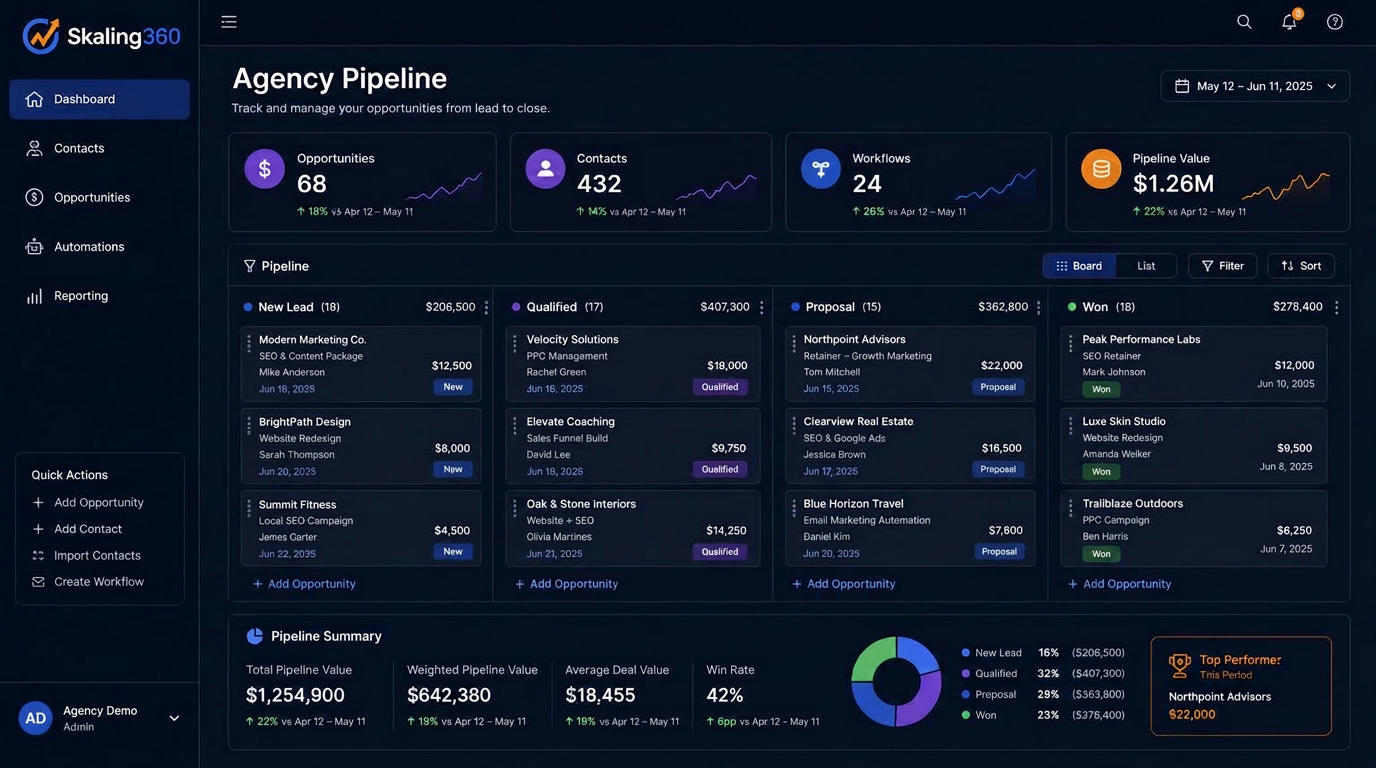Viewport: 1376px width, 768px height.
Task: Expand the date range May 12 – Jun 11 dropdown
Action: point(1255,86)
